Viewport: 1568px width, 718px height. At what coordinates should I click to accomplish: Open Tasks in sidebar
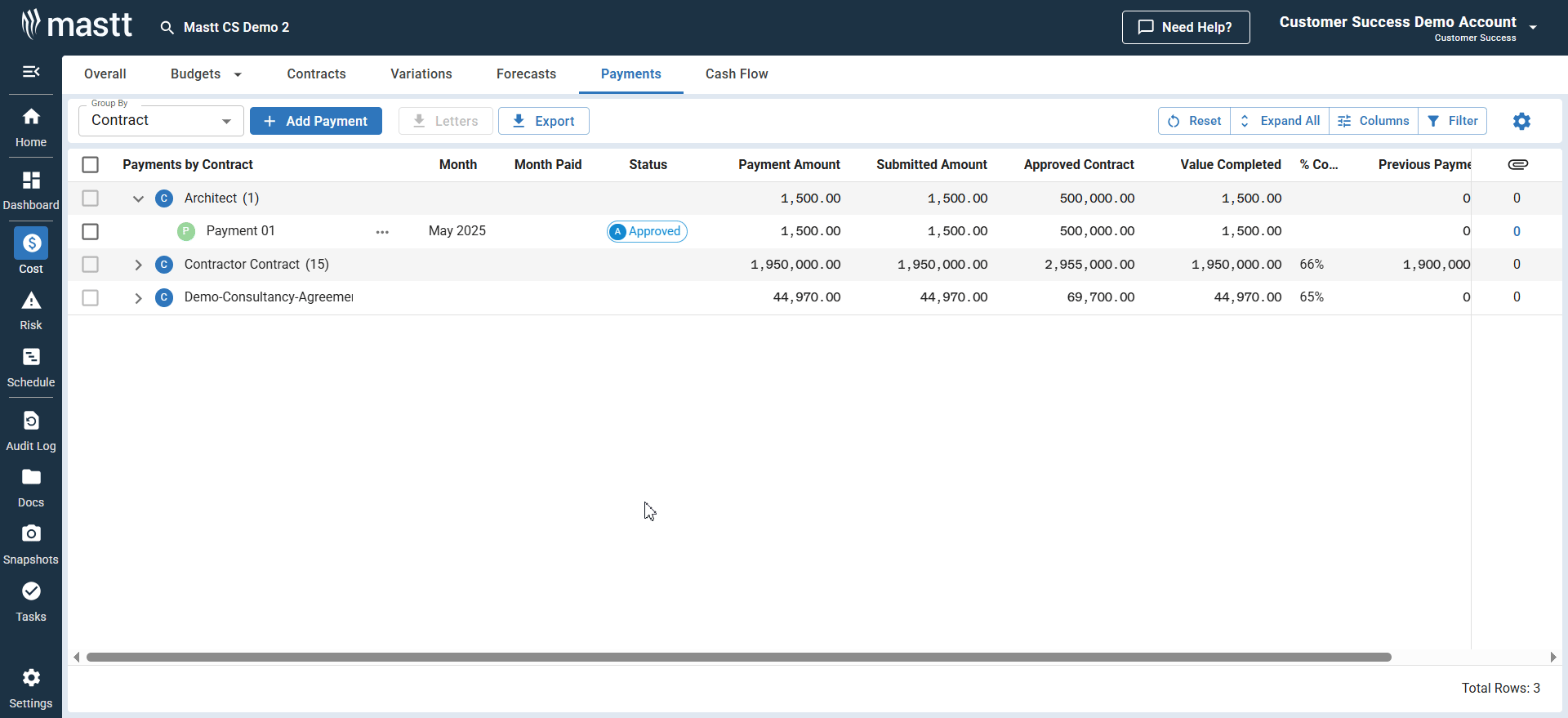[31, 602]
